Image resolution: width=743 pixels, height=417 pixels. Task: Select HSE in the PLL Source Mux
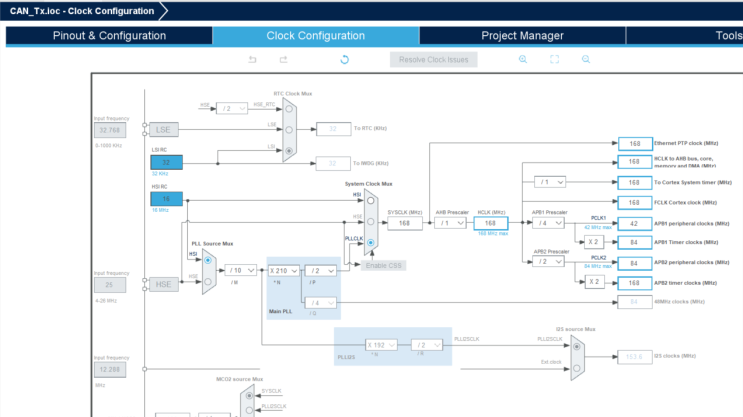tap(208, 281)
